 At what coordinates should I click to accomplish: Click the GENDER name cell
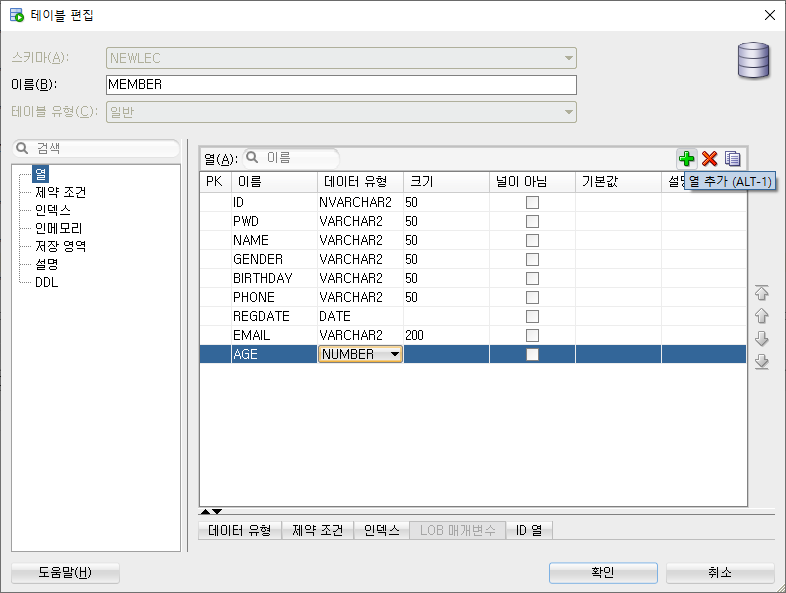274,260
